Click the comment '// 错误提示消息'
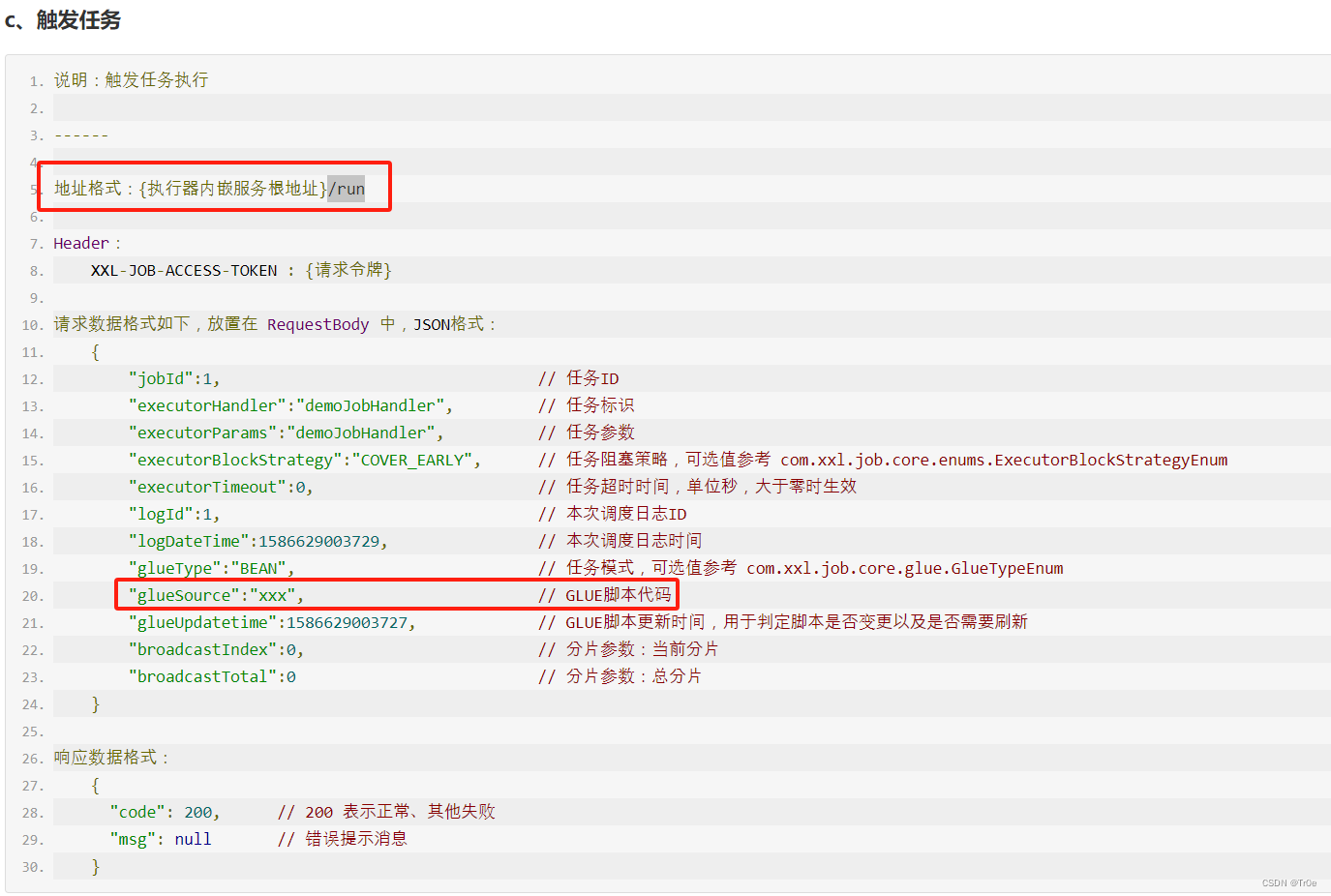The image size is (1331, 896). 343,839
